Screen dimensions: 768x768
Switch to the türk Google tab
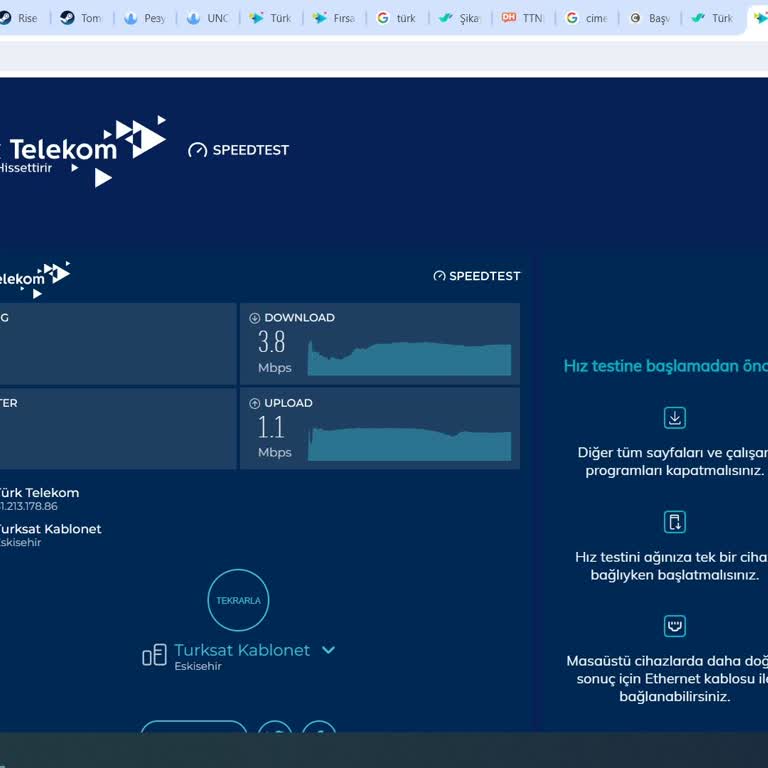pyautogui.click(x=397, y=18)
